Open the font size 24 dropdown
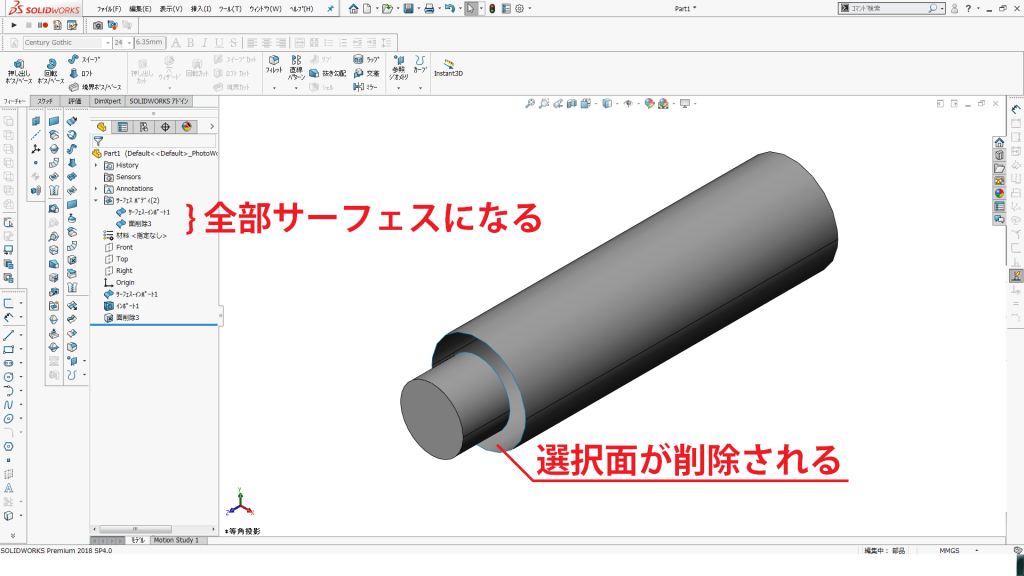 129,42
